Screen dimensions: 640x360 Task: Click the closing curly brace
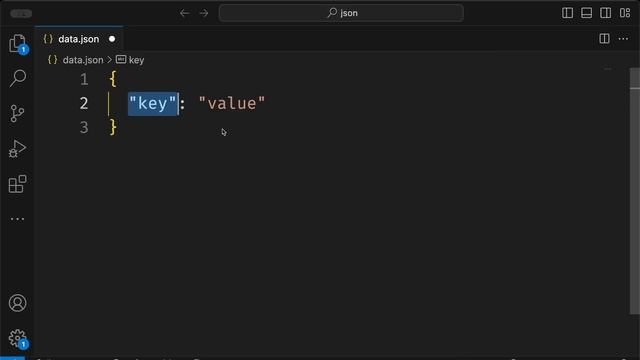113,127
